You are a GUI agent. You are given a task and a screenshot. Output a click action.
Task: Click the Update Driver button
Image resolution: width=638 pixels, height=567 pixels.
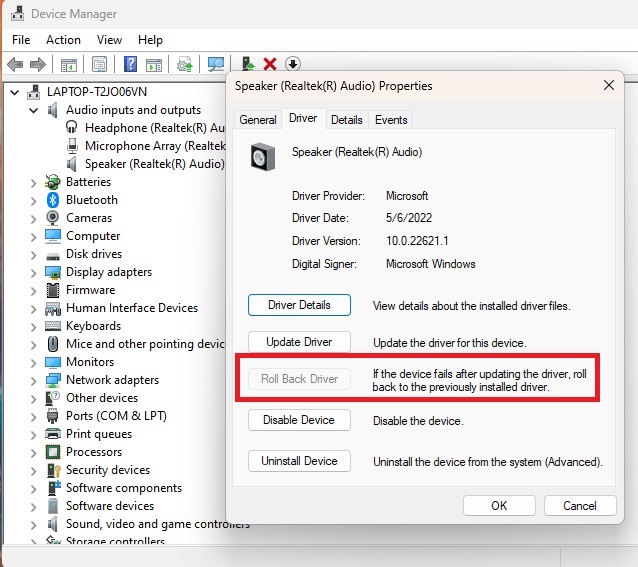[299, 342]
